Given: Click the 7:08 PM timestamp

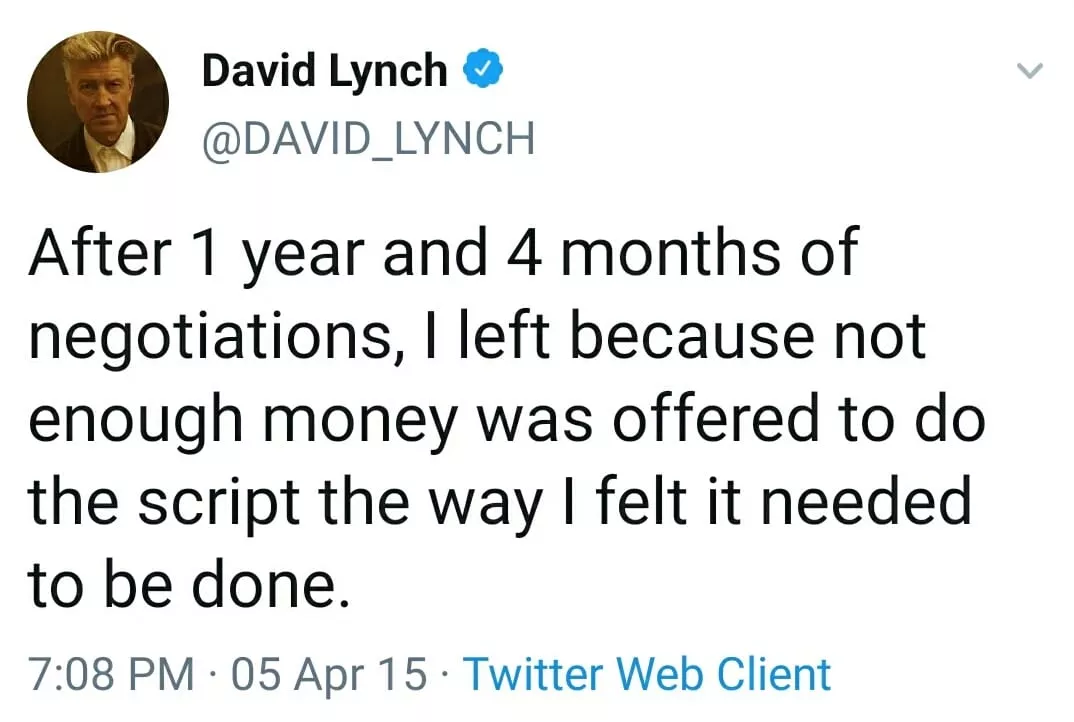Looking at the screenshot, I should click(x=111, y=673).
